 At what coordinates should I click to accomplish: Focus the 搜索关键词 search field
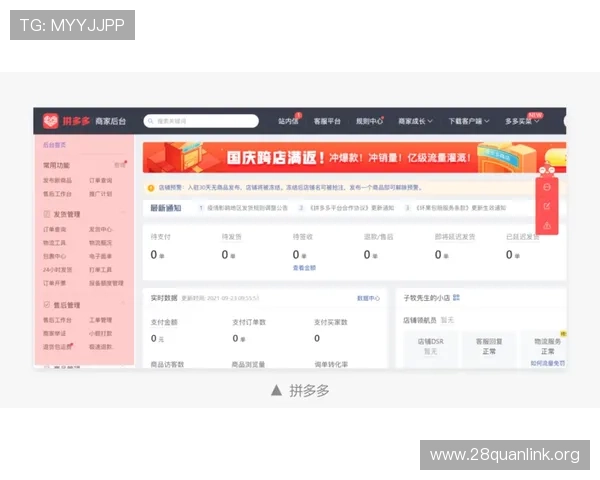coord(201,121)
